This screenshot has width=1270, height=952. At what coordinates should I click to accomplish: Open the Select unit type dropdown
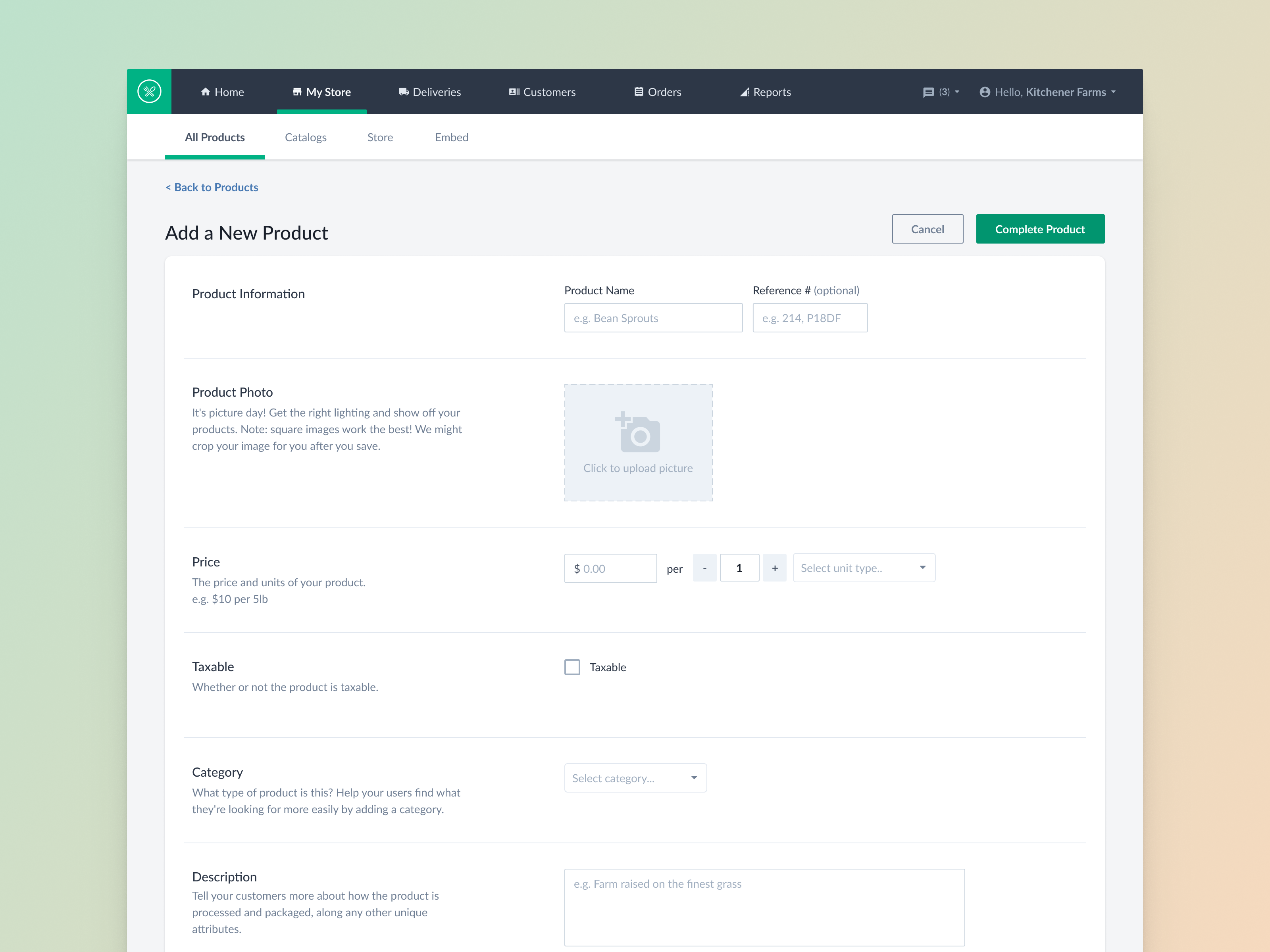pos(864,568)
